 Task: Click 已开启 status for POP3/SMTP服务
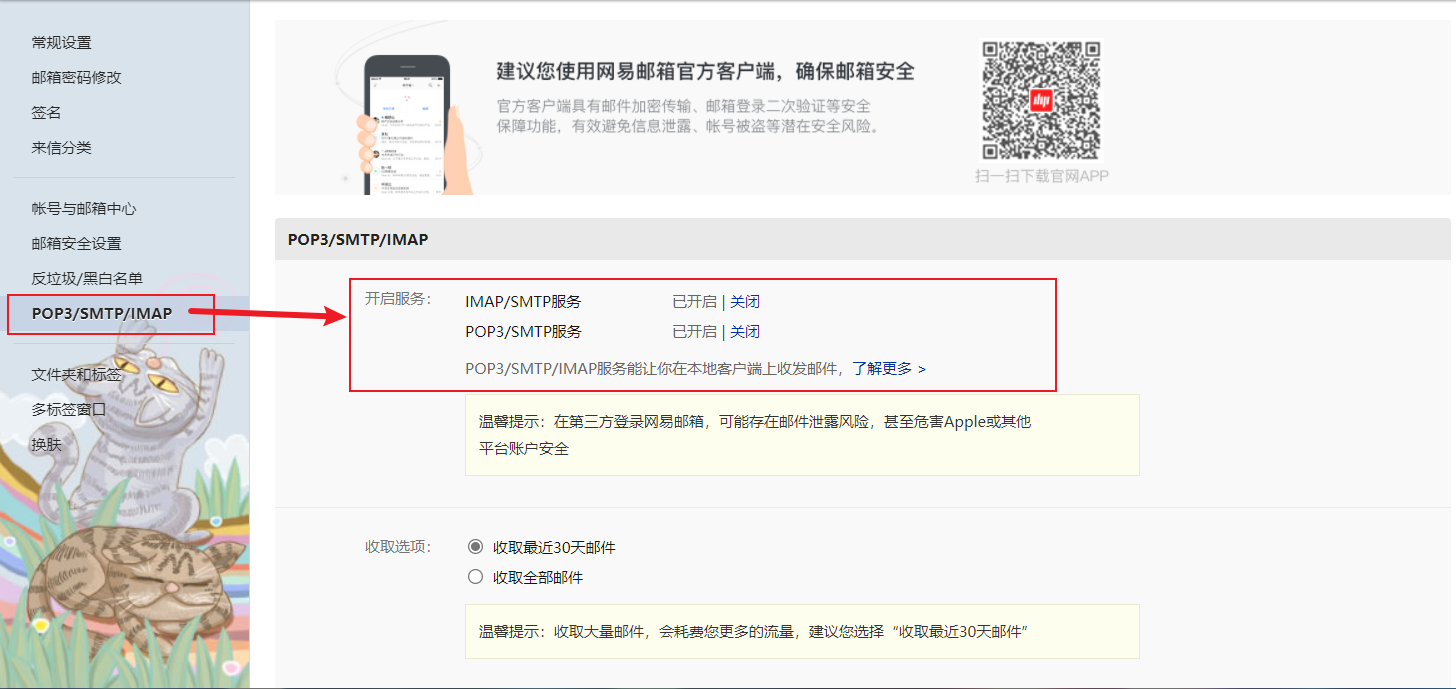point(694,331)
